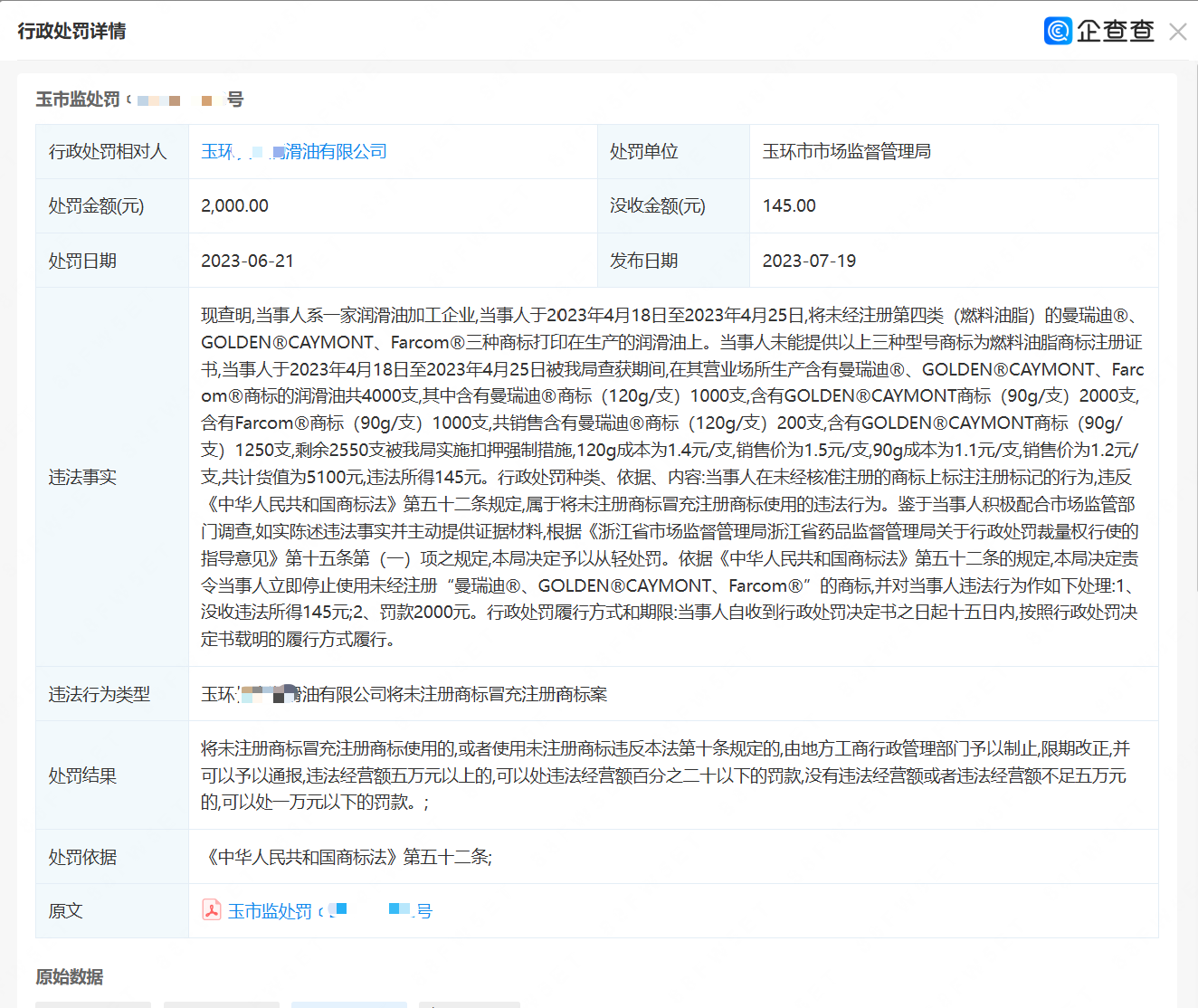This screenshot has height=1008, width=1198.
Task: Close the 行政处罚详情 dialog
Action: (x=1177, y=32)
